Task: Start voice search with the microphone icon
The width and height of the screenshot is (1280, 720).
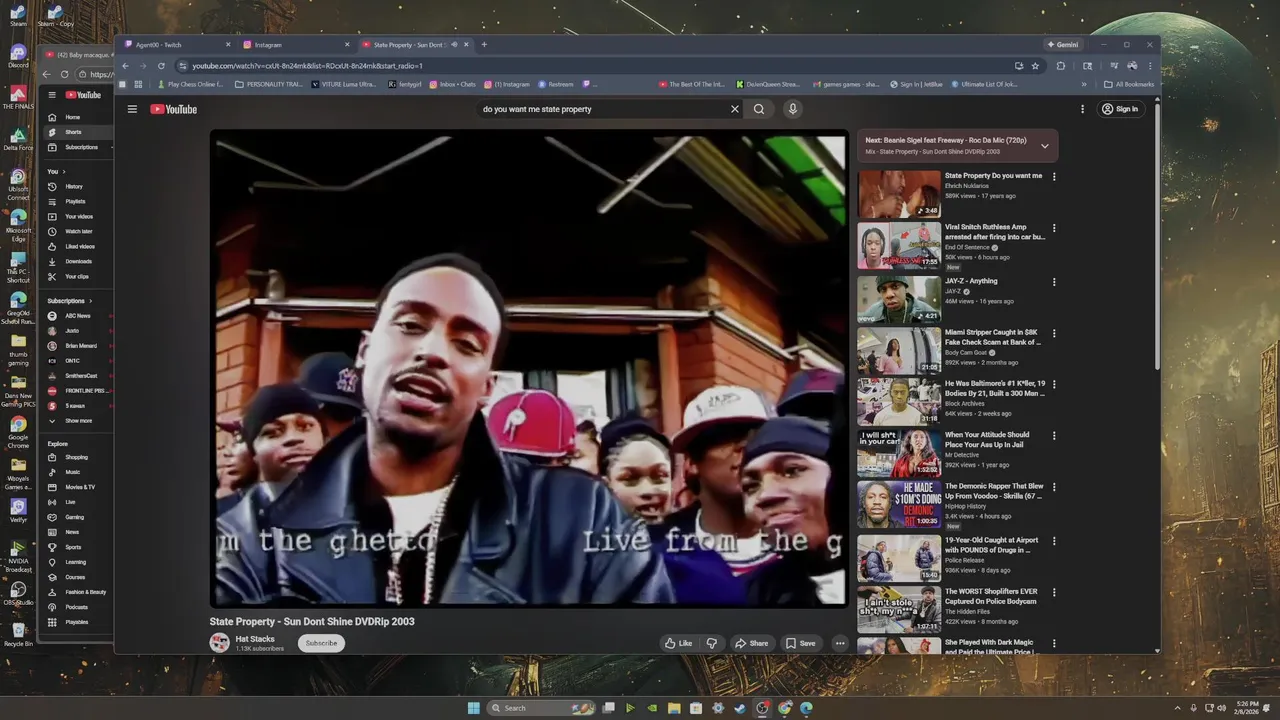Action: tap(792, 109)
